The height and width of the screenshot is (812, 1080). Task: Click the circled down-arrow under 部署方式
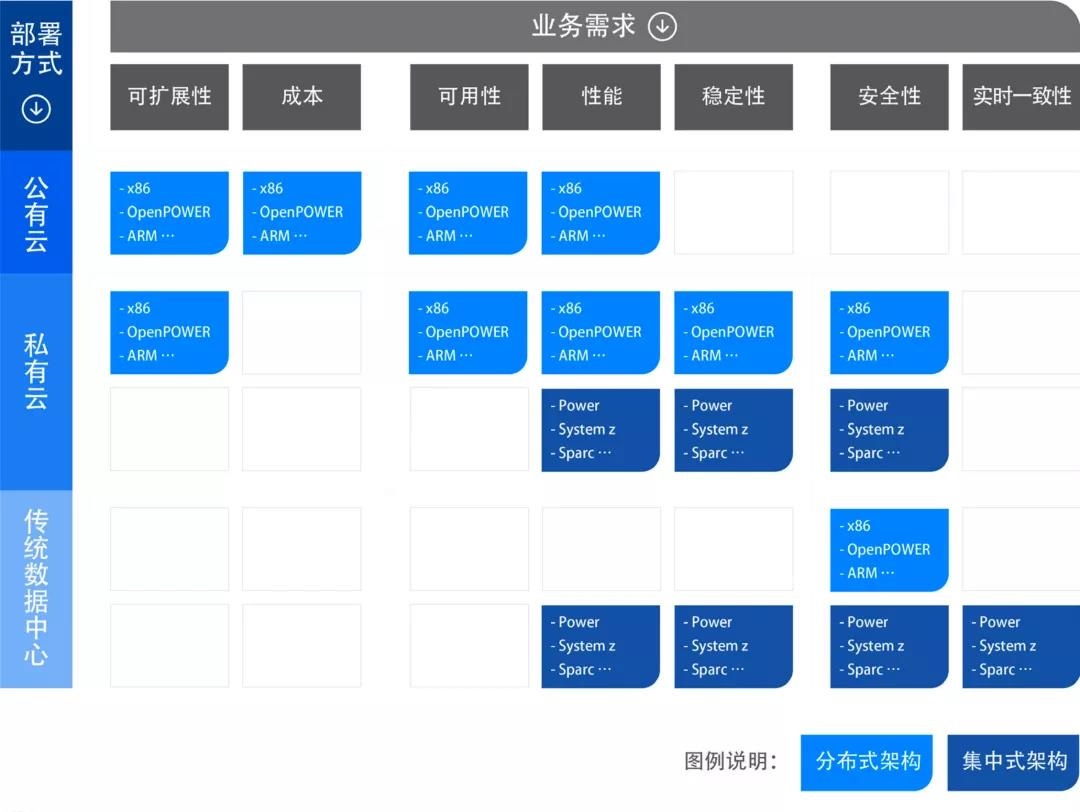click(x=36, y=109)
